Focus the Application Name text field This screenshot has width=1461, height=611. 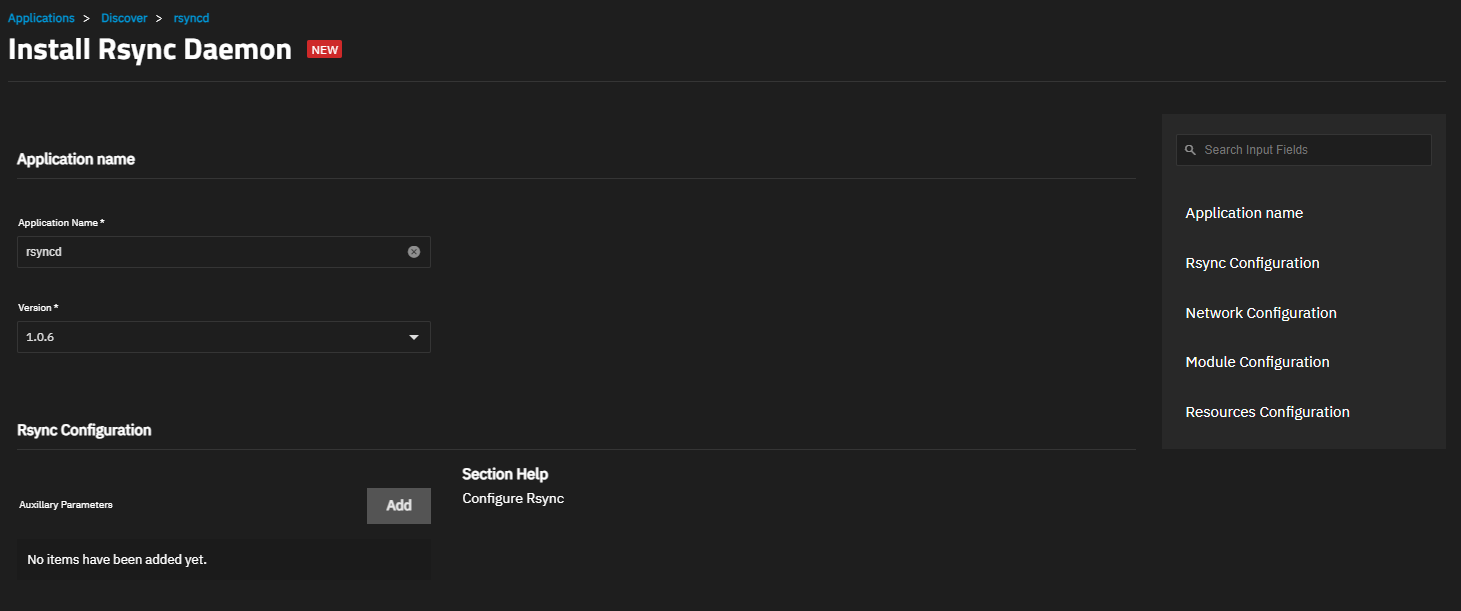pos(210,252)
